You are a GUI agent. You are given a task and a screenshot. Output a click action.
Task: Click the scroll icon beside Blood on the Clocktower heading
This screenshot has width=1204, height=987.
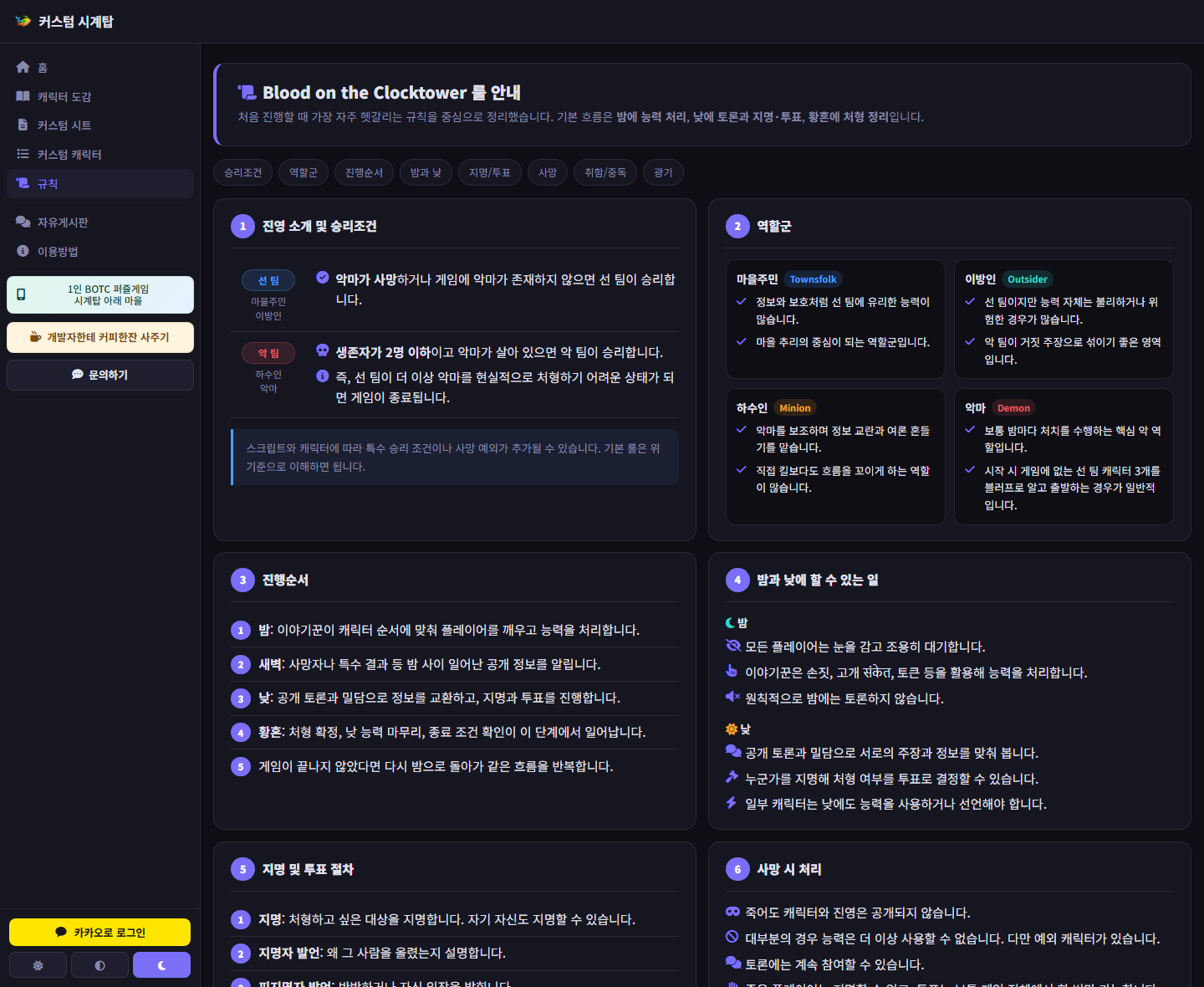click(x=247, y=92)
